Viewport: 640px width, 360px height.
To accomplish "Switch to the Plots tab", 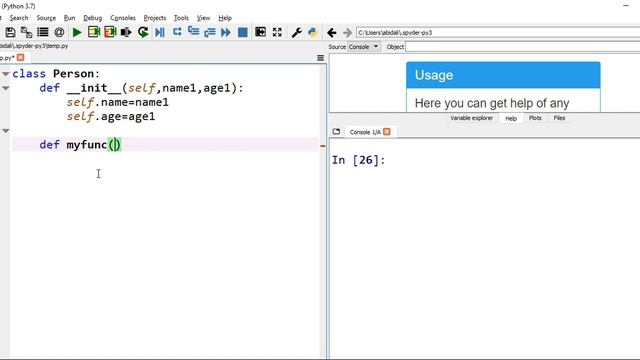I will (x=535, y=118).
